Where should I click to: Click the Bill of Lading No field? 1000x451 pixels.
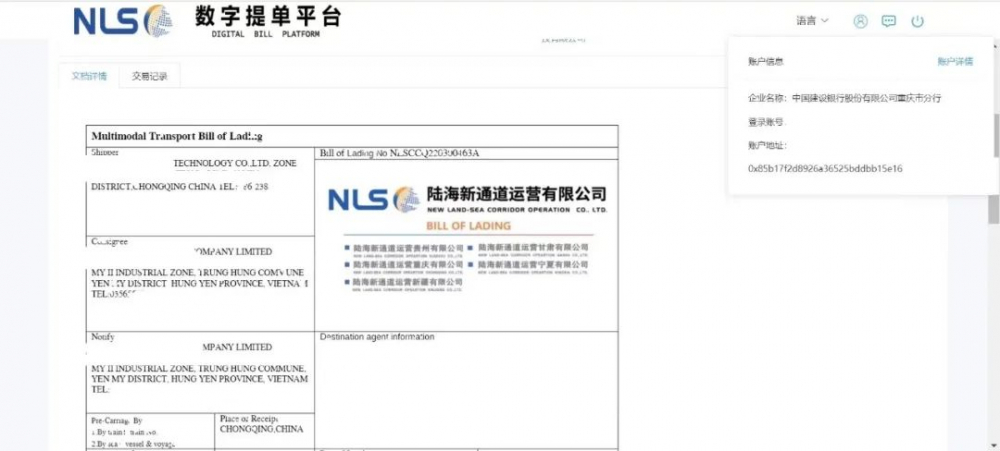tap(466, 153)
